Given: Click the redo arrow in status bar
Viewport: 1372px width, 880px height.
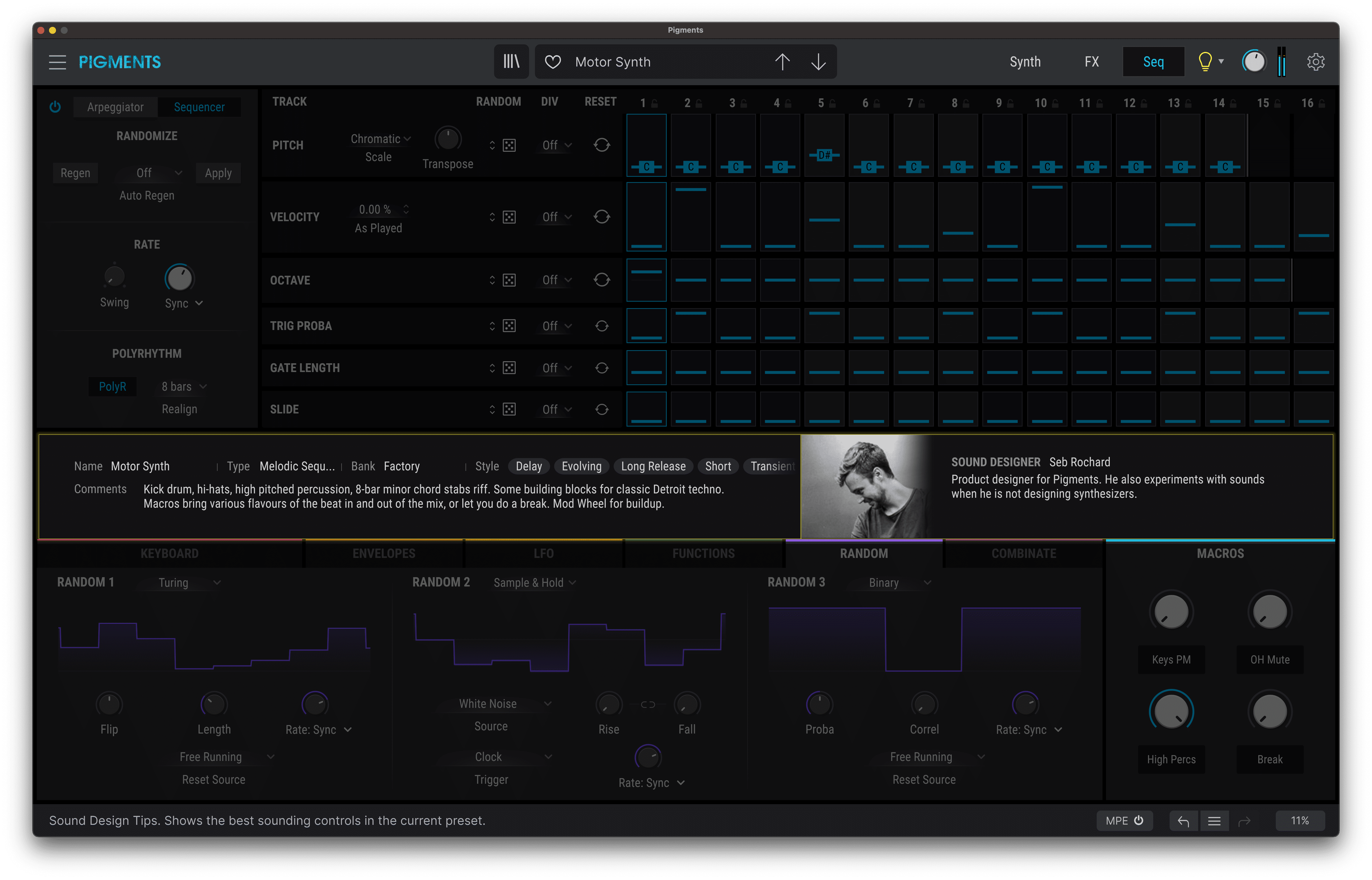Looking at the screenshot, I should tap(1244, 821).
